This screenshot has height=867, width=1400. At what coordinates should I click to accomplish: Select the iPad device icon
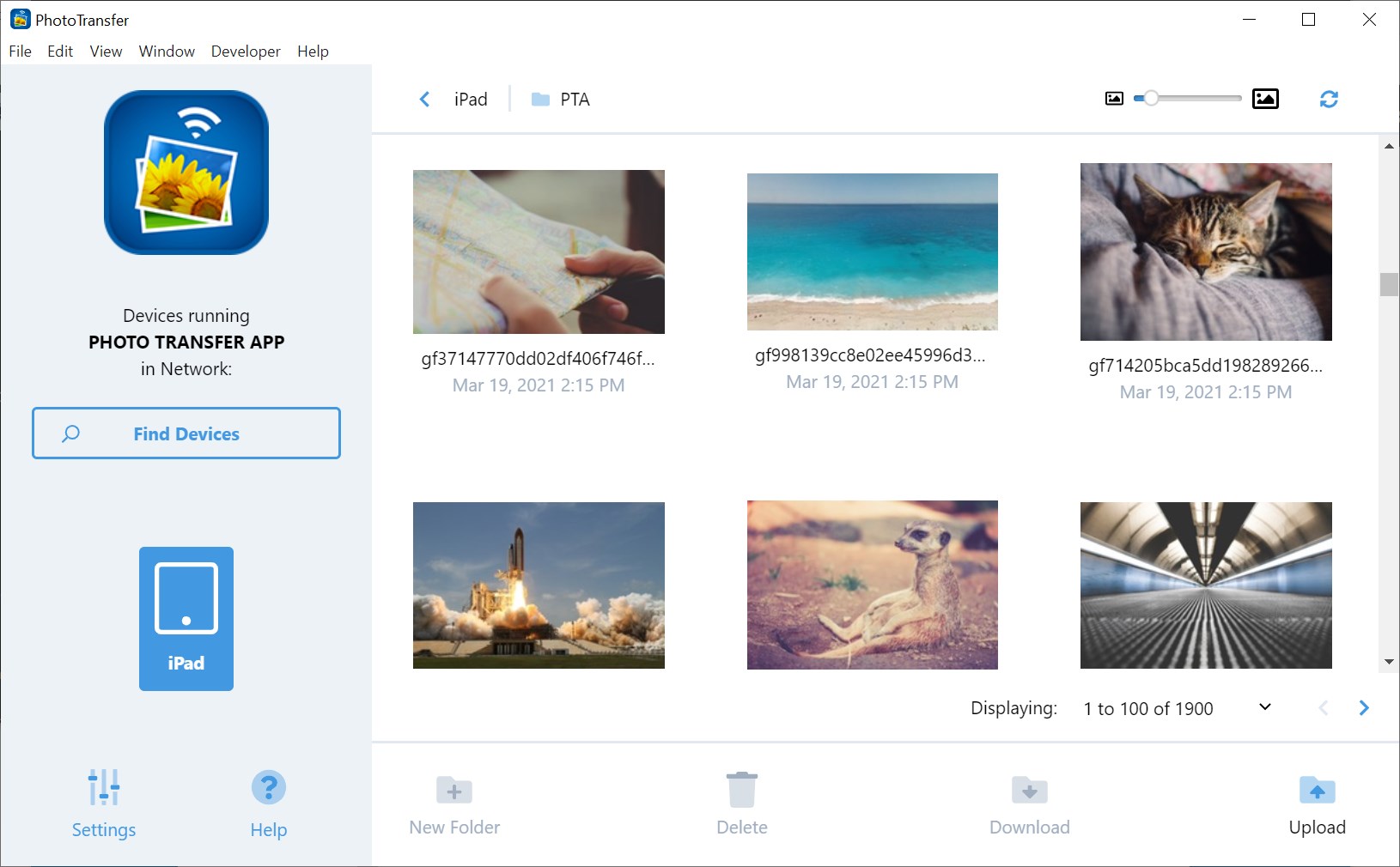[x=186, y=618]
